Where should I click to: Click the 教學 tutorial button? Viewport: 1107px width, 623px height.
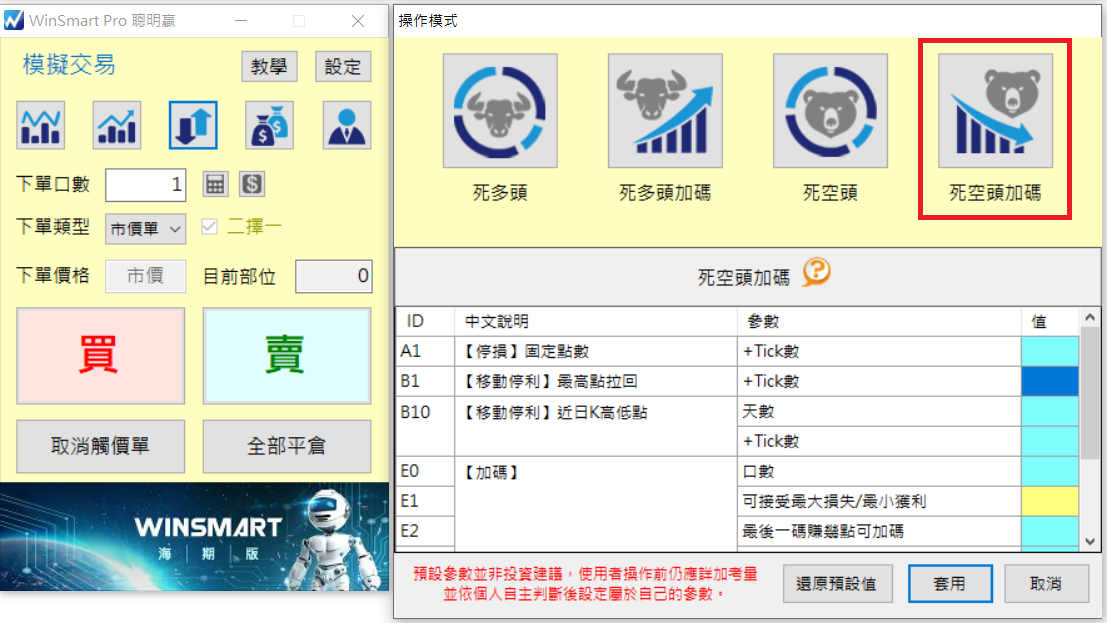click(x=269, y=66)
